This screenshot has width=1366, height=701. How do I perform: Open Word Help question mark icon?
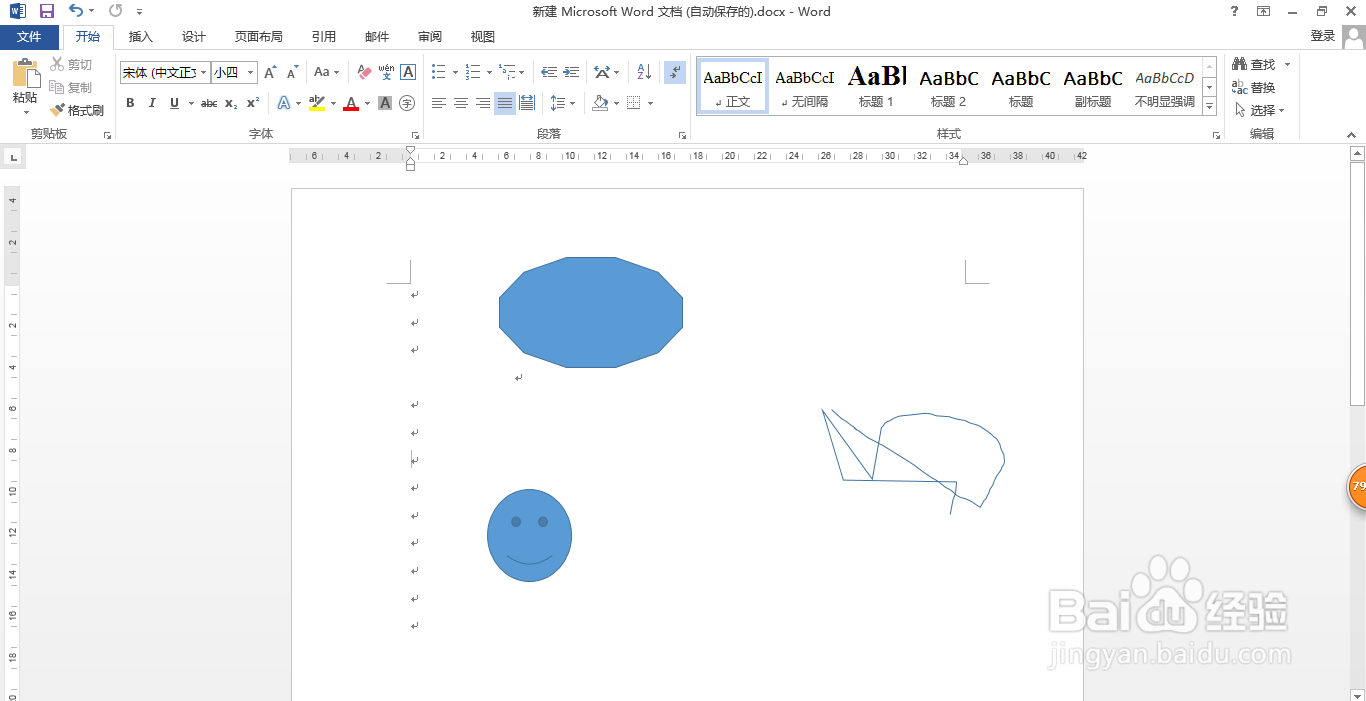click(x=1234, y=11)
